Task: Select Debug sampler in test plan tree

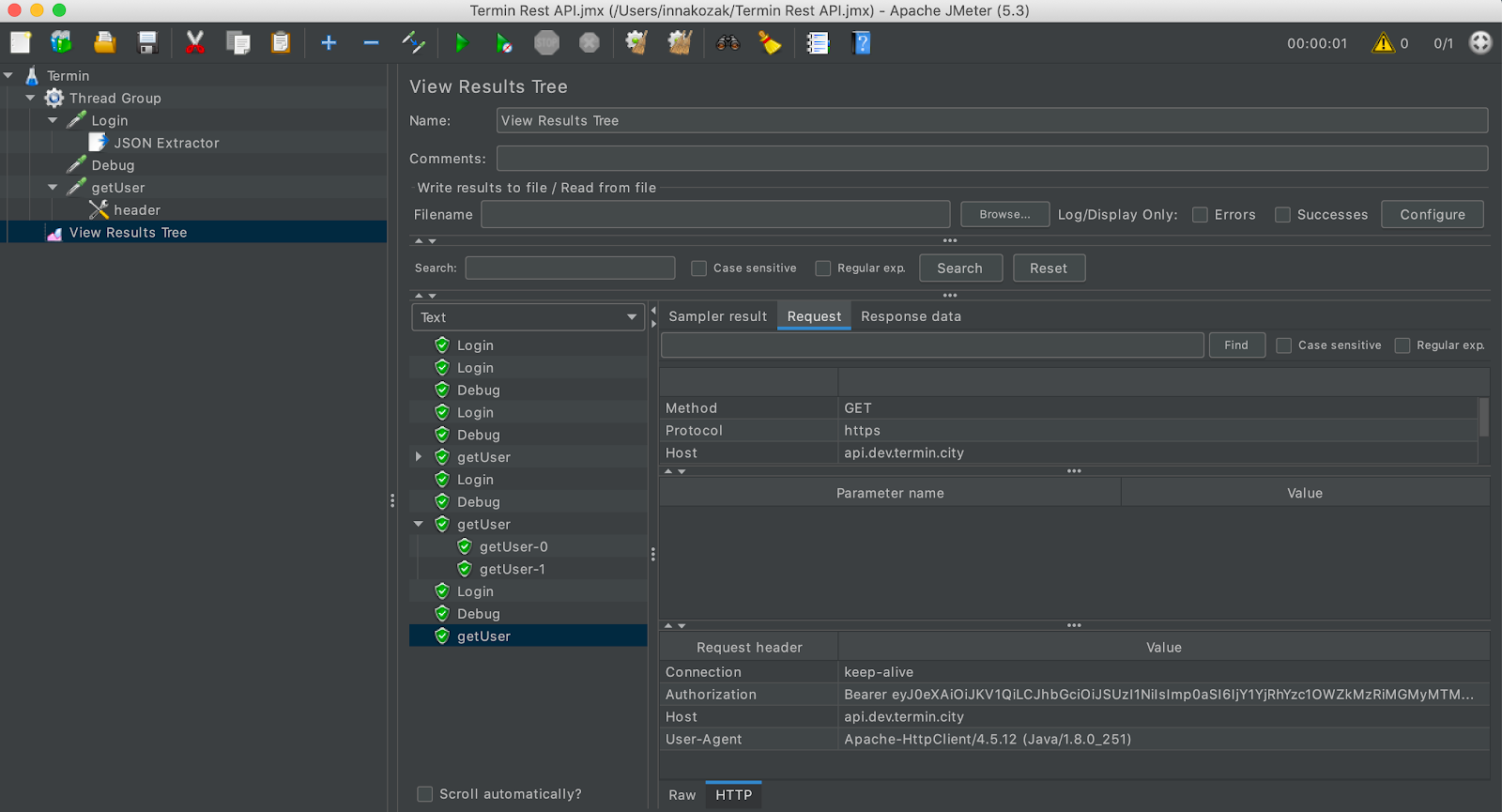Action: (113, 165)
